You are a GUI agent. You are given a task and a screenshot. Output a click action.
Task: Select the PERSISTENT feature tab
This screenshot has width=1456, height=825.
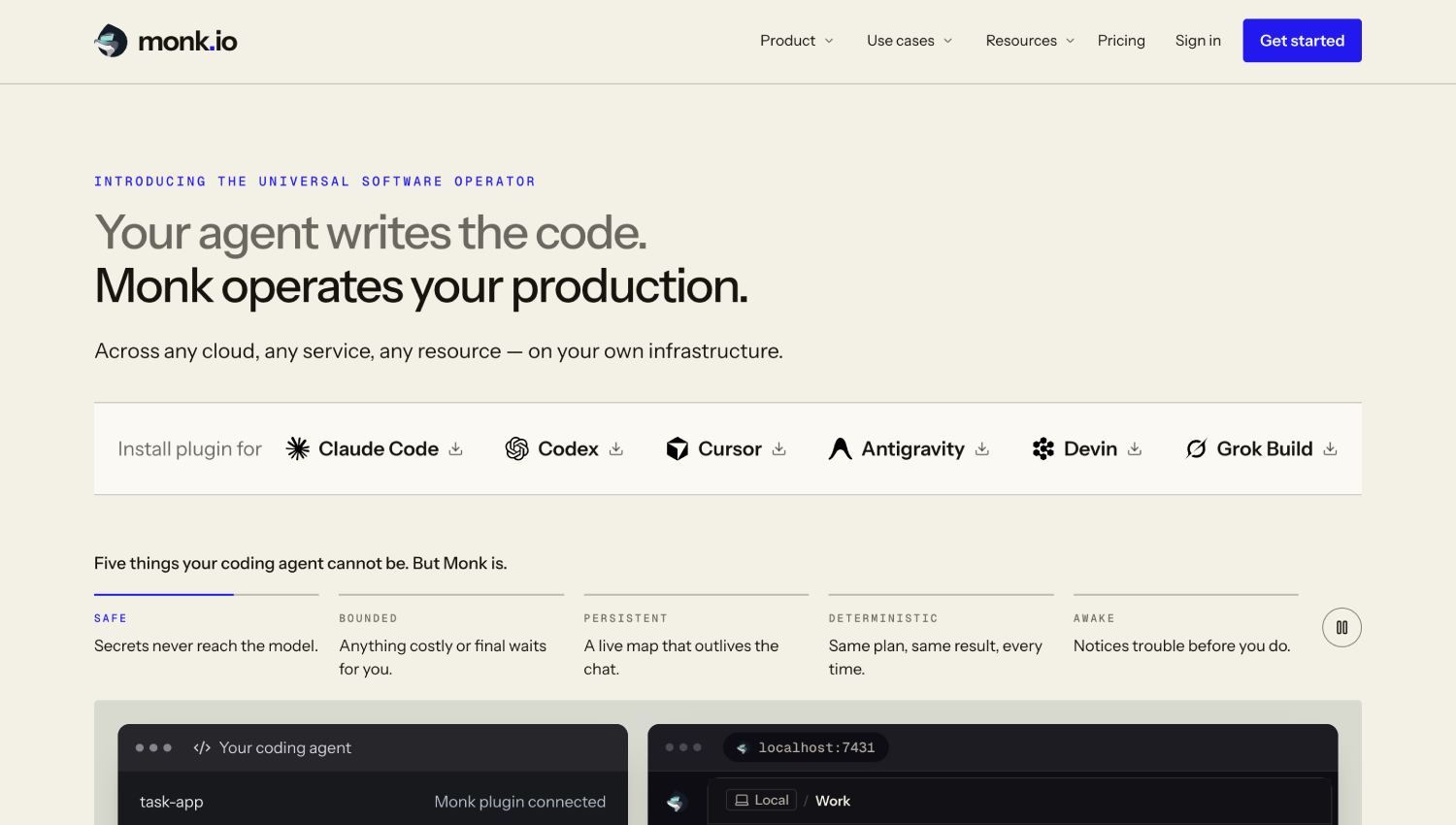coord(696,637)
